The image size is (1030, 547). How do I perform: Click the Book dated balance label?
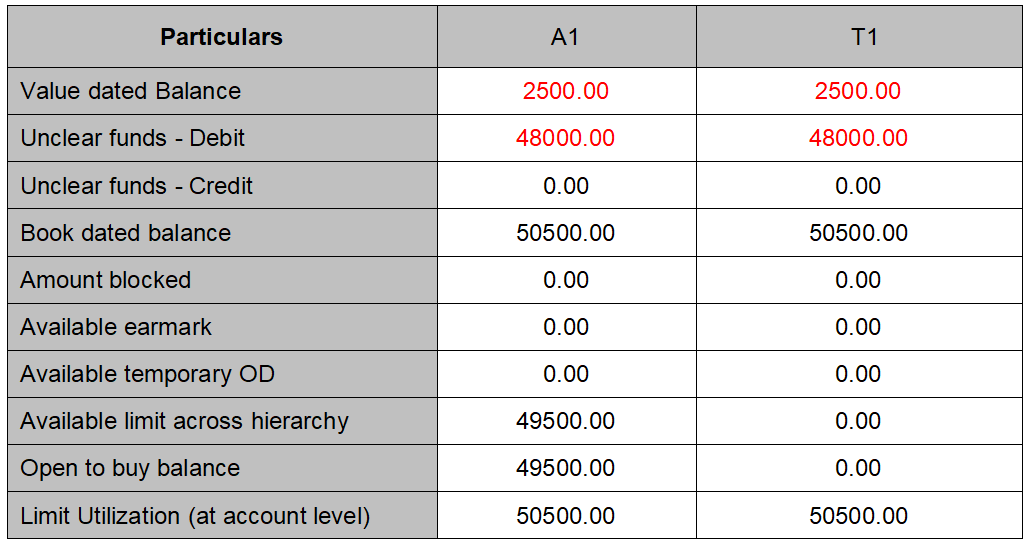click(x=125, y=233)
